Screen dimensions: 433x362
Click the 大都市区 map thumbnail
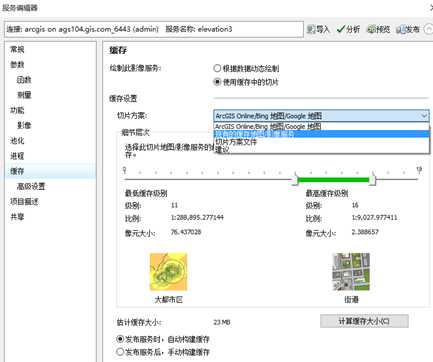click(169, 272)
